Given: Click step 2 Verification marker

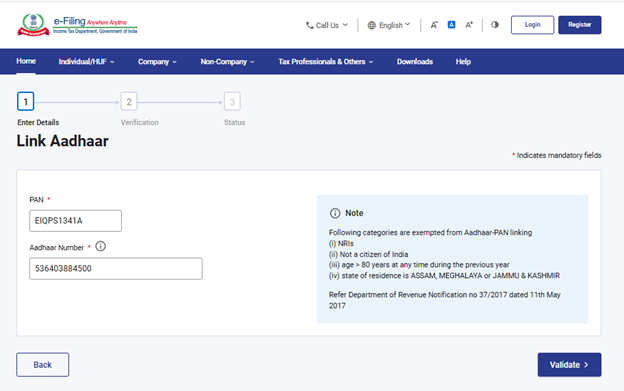Looking at the screenshot, I should [129, 102].
